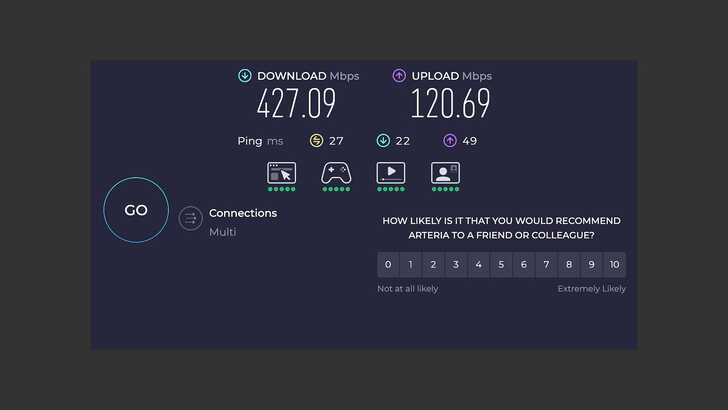Select rating 10 on recommendation scale
This screenshot has height=410, width=728.
click(x=614, y=265)
